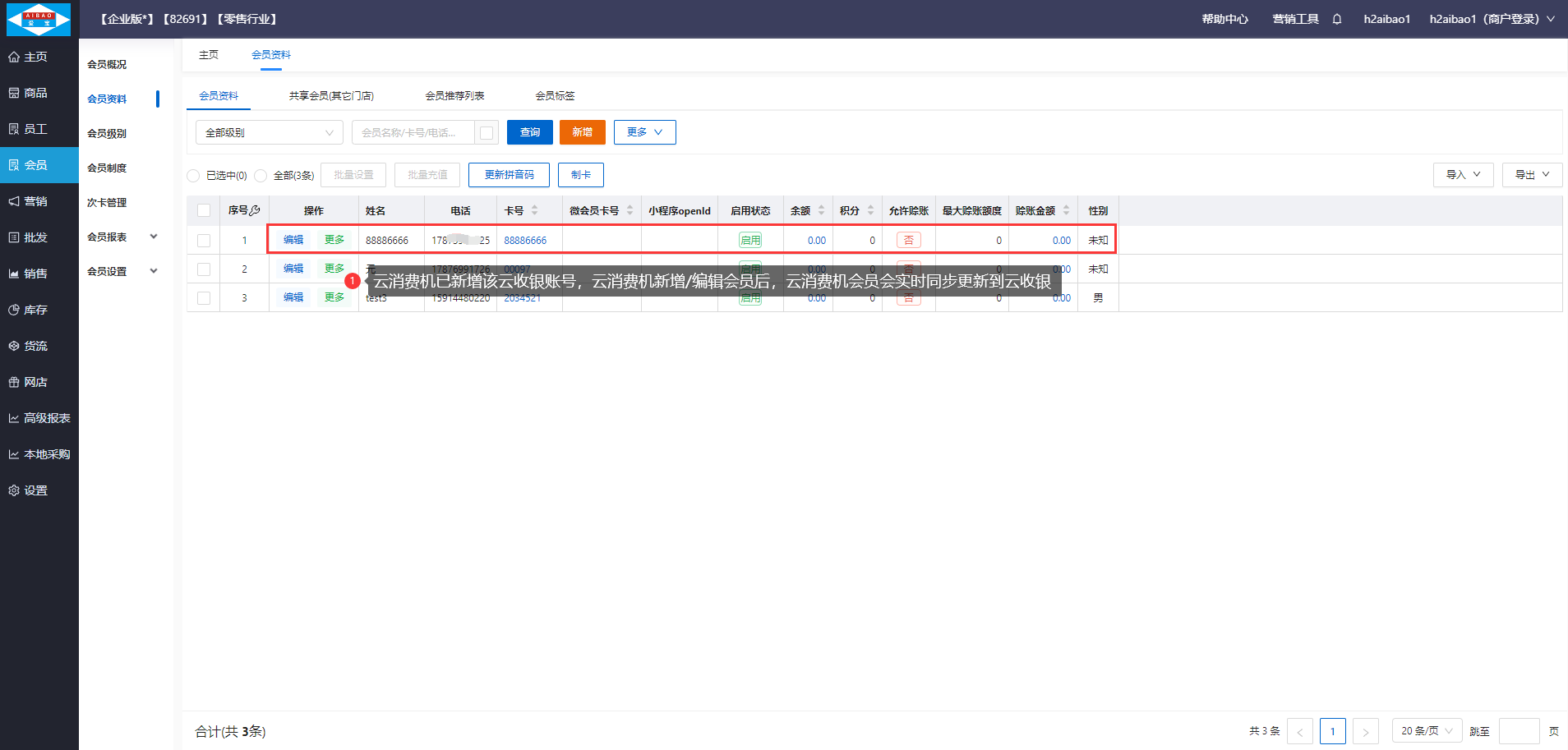Screen dimensions: 1568x750
Task: Select the 全部(3条) radio option
Action: (261, 175)
